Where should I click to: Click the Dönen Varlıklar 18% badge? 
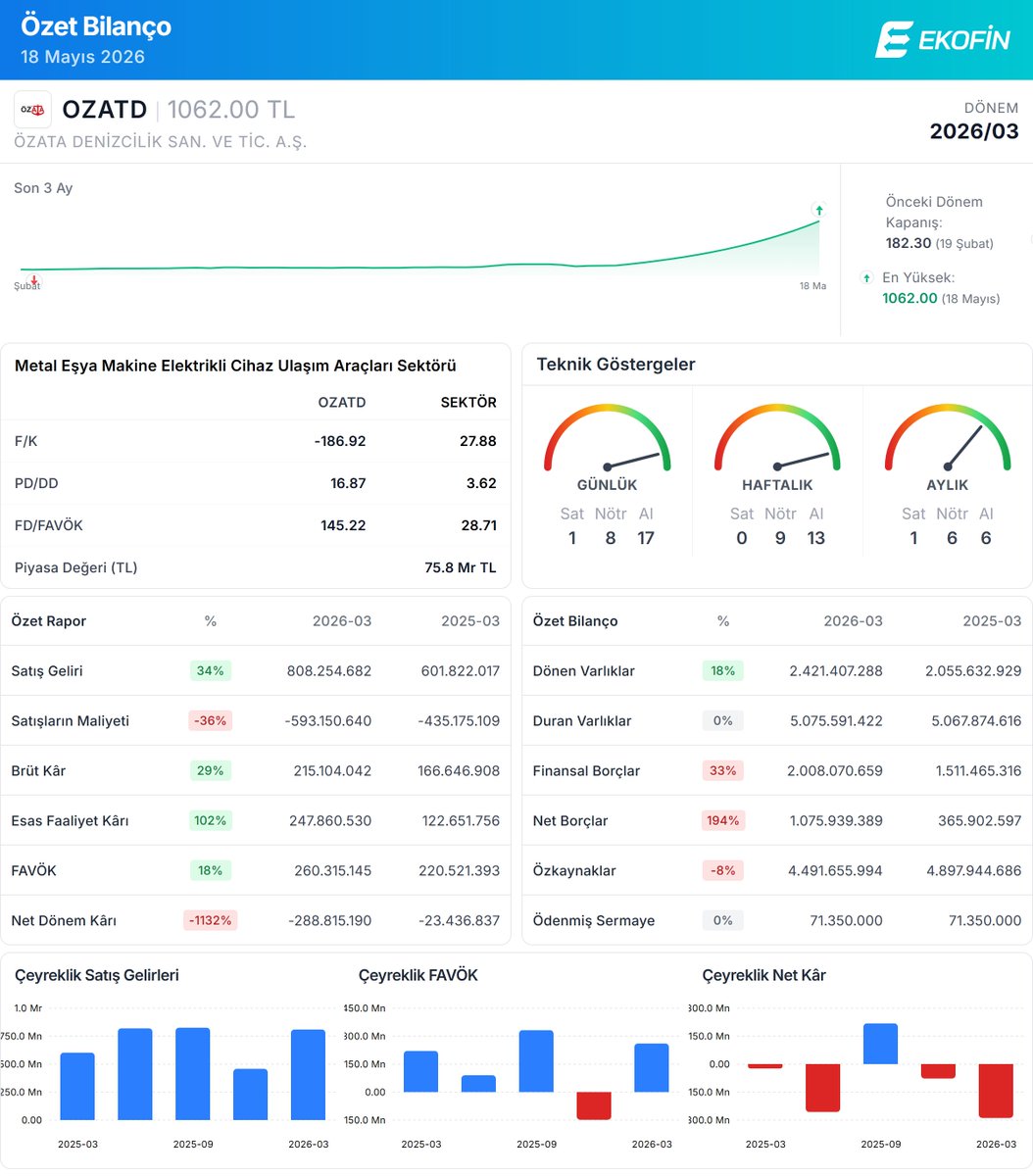click(x=723, y=670)
